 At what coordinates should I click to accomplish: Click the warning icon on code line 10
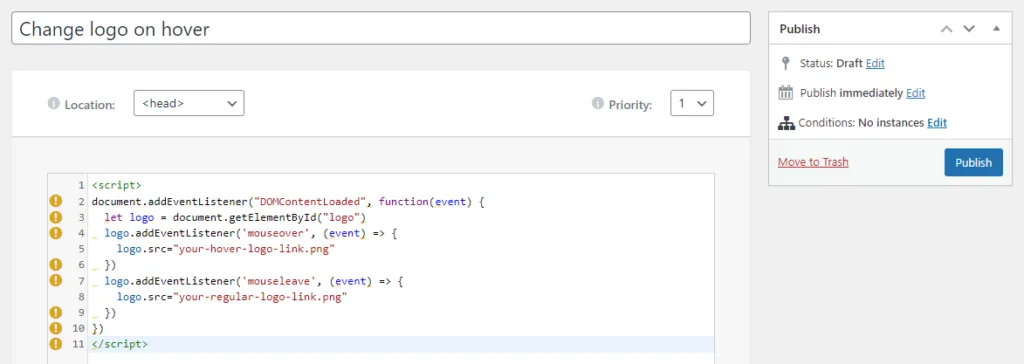56,328
